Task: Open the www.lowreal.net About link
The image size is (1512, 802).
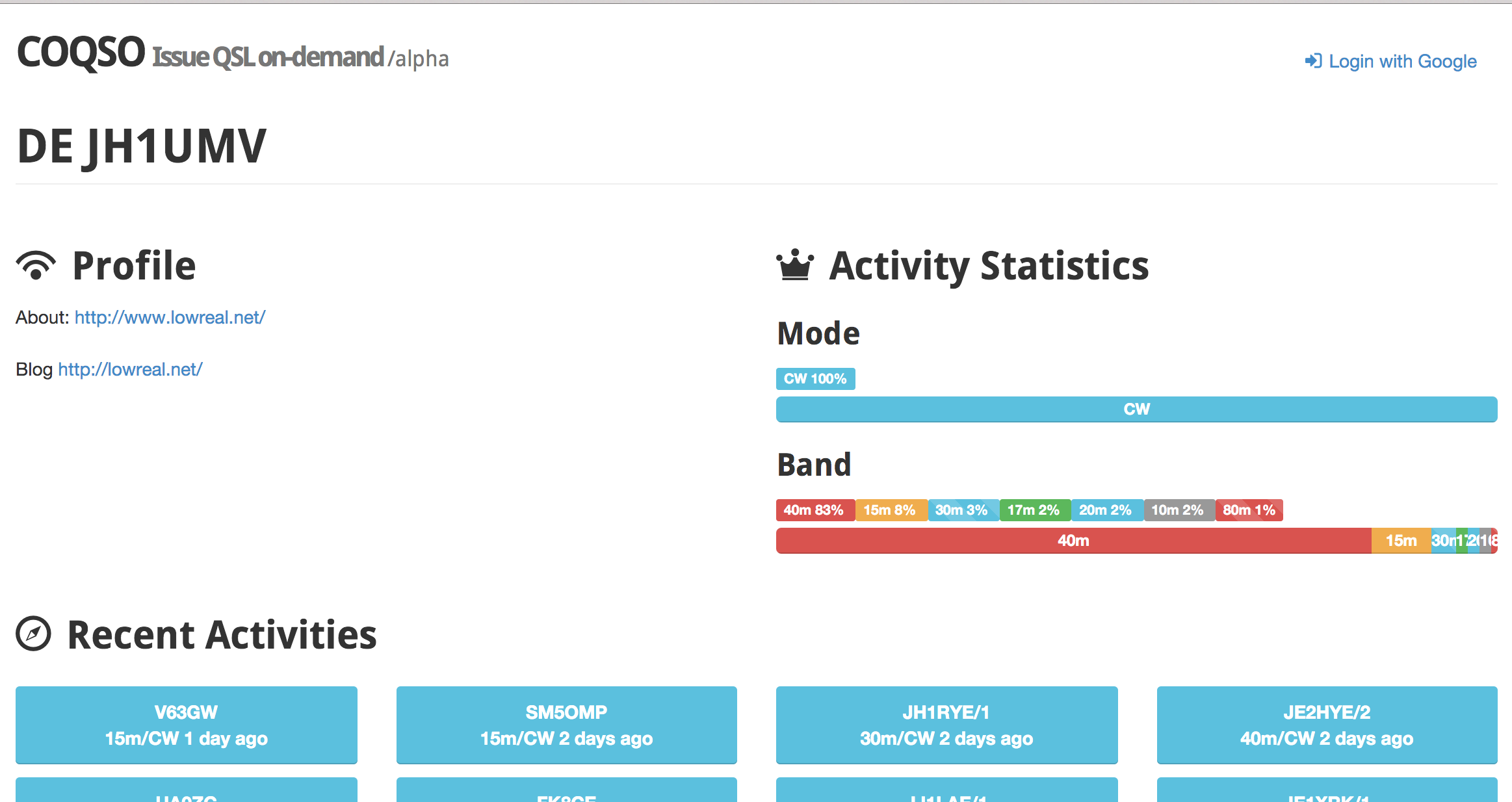Action: pos(170,317)
